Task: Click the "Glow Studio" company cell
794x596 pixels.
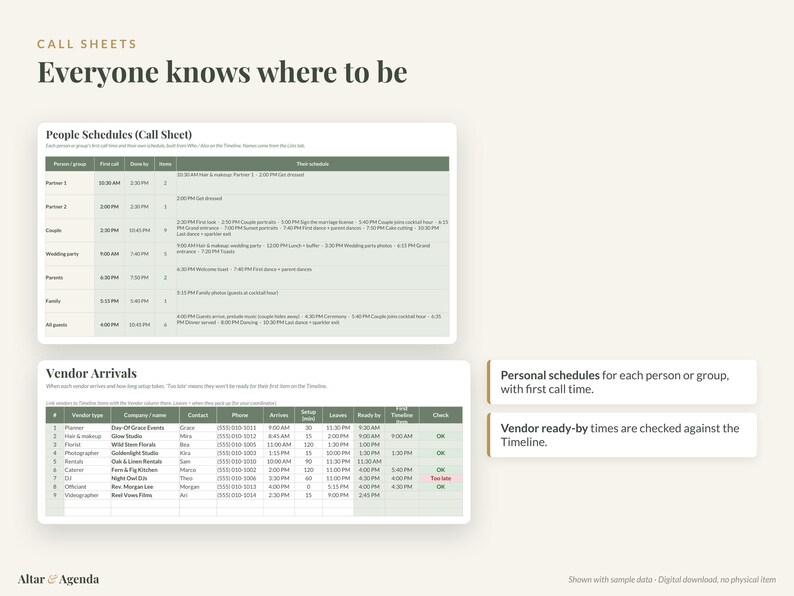Action: pyautogui.click(x=145, y=436)
